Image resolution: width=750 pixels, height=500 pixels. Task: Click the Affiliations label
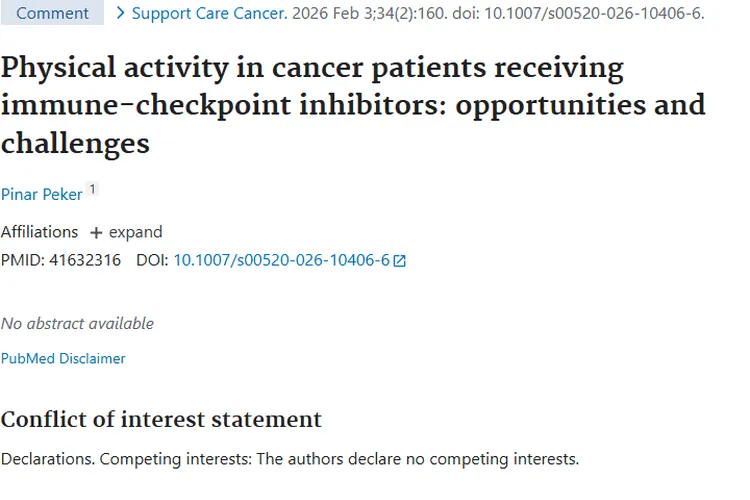point(39,232)
